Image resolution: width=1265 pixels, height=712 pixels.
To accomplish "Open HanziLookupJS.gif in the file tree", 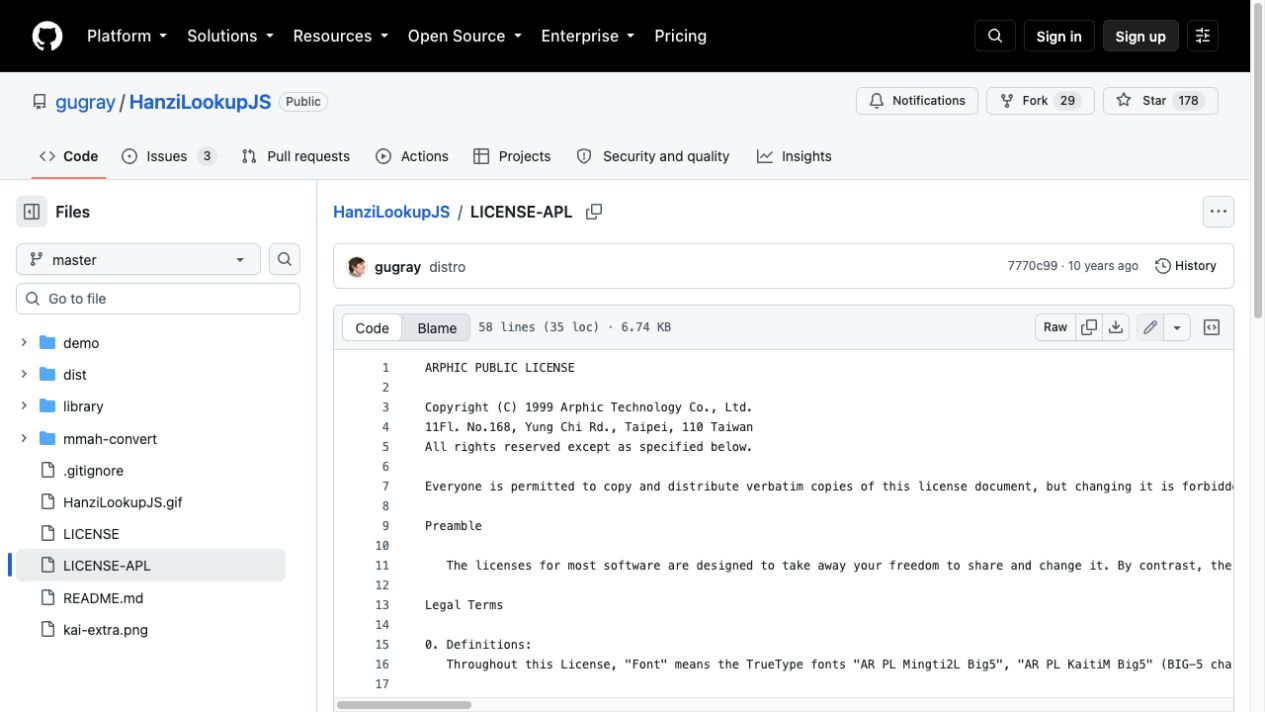I will 123,503.
